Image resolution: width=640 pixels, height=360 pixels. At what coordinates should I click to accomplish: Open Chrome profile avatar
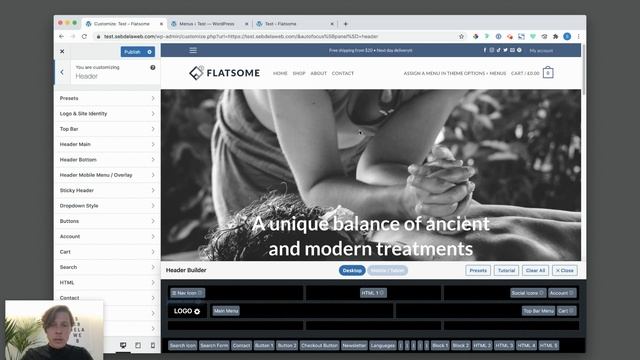[567, 36]
